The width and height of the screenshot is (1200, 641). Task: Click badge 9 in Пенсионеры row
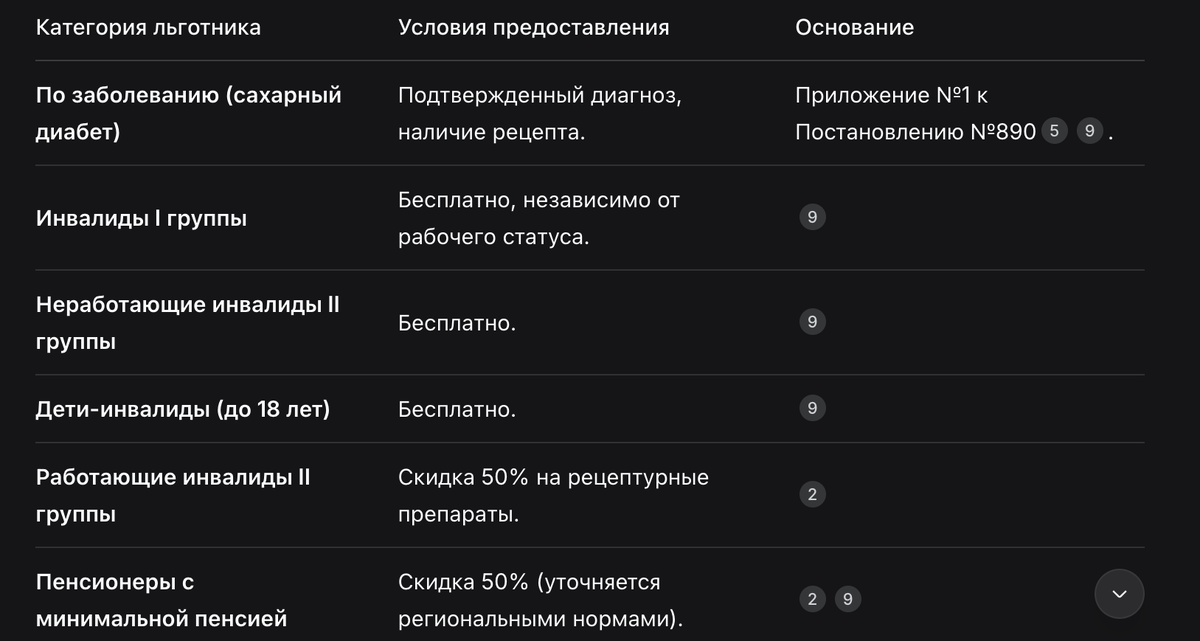click(x=847, y=598)
